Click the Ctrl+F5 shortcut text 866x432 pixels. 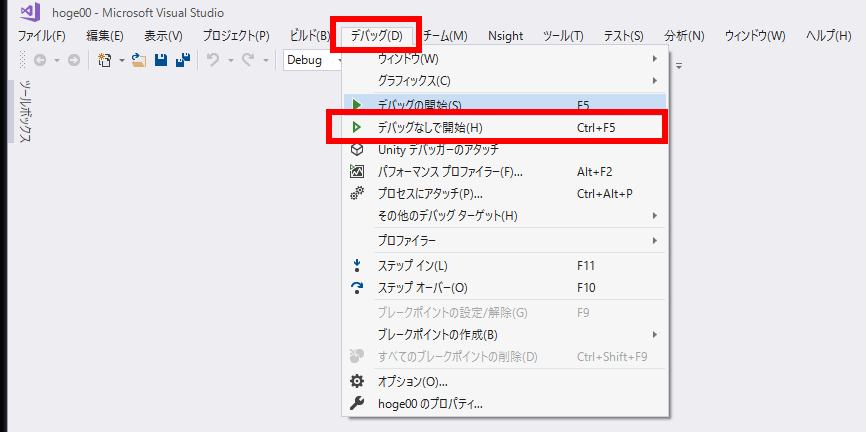coord(596,128)
